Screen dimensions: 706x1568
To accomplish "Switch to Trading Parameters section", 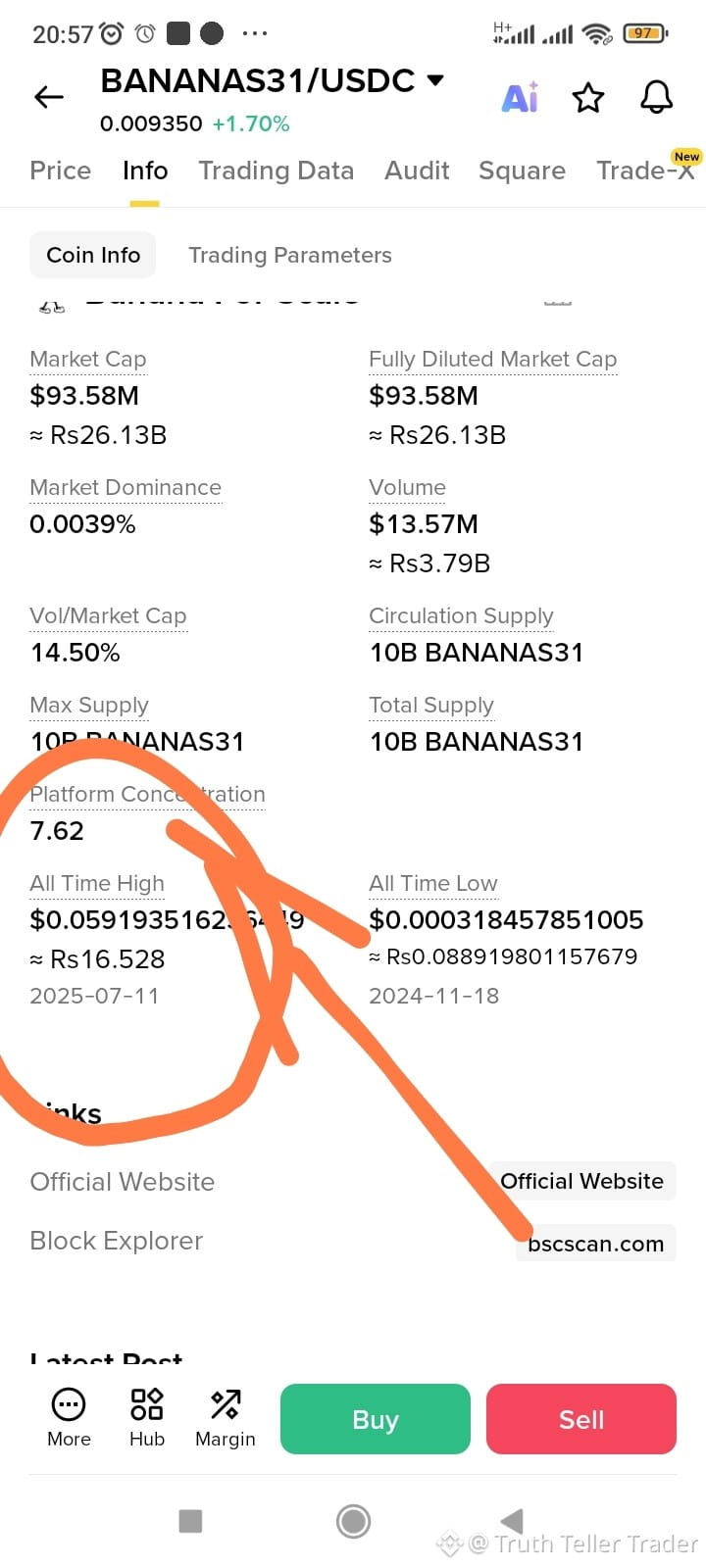I will 289,255.
